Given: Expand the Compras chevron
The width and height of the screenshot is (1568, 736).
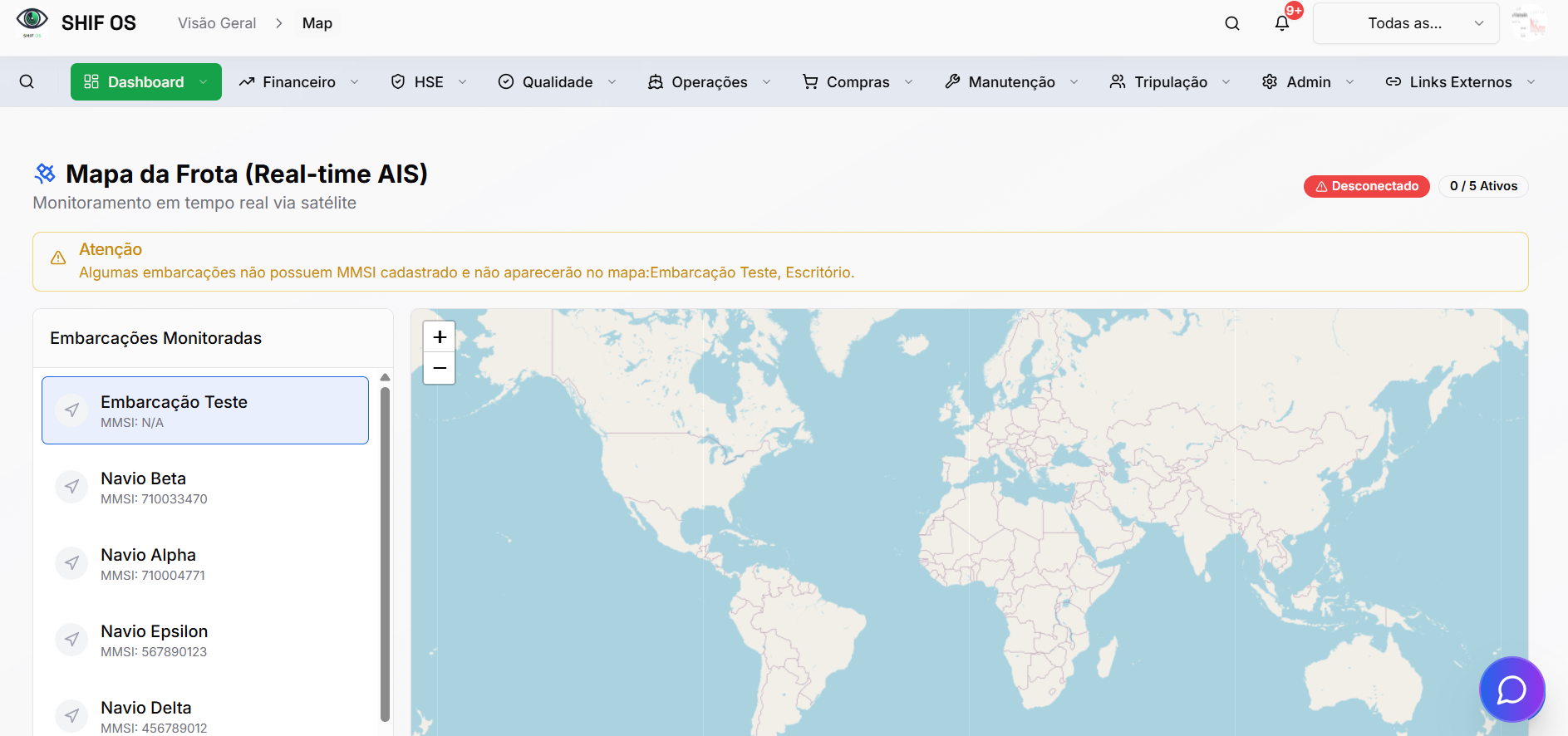Looking at the screenshot, I should coord(909,81).
